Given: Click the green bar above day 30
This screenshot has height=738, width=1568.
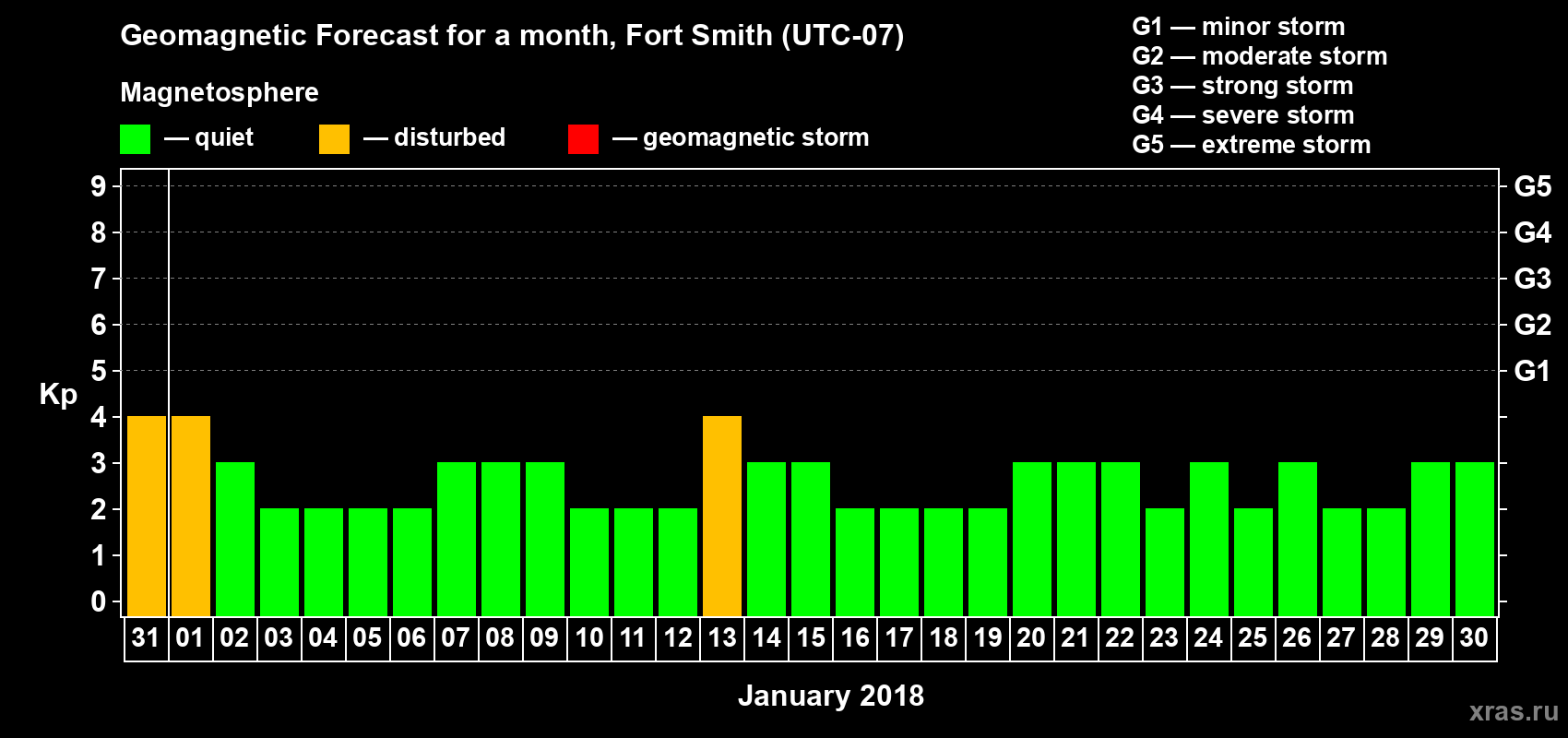Looking at the screenshot, I should 1475,540.
